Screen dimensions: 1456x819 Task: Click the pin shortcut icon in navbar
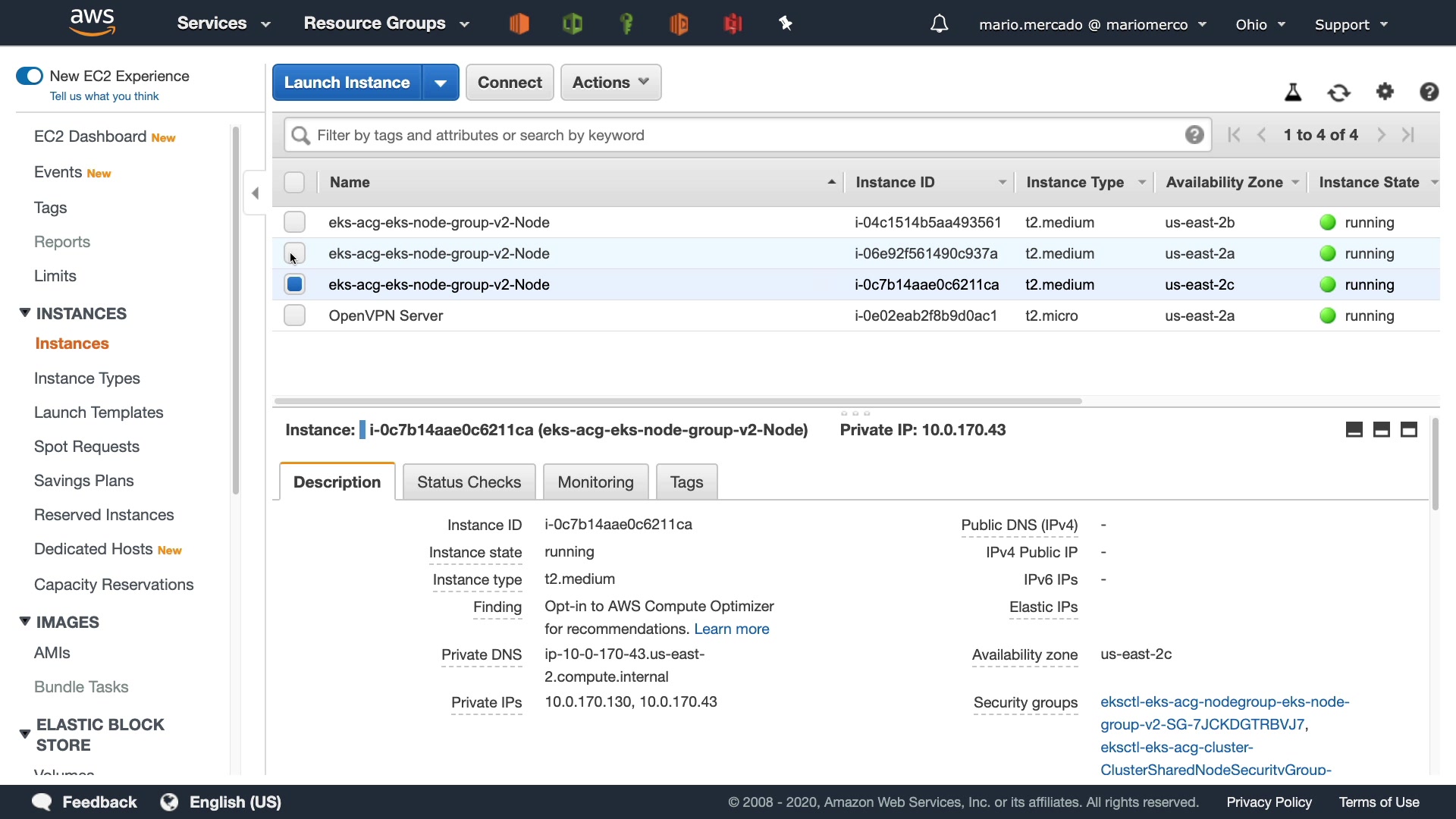point(786,24)
